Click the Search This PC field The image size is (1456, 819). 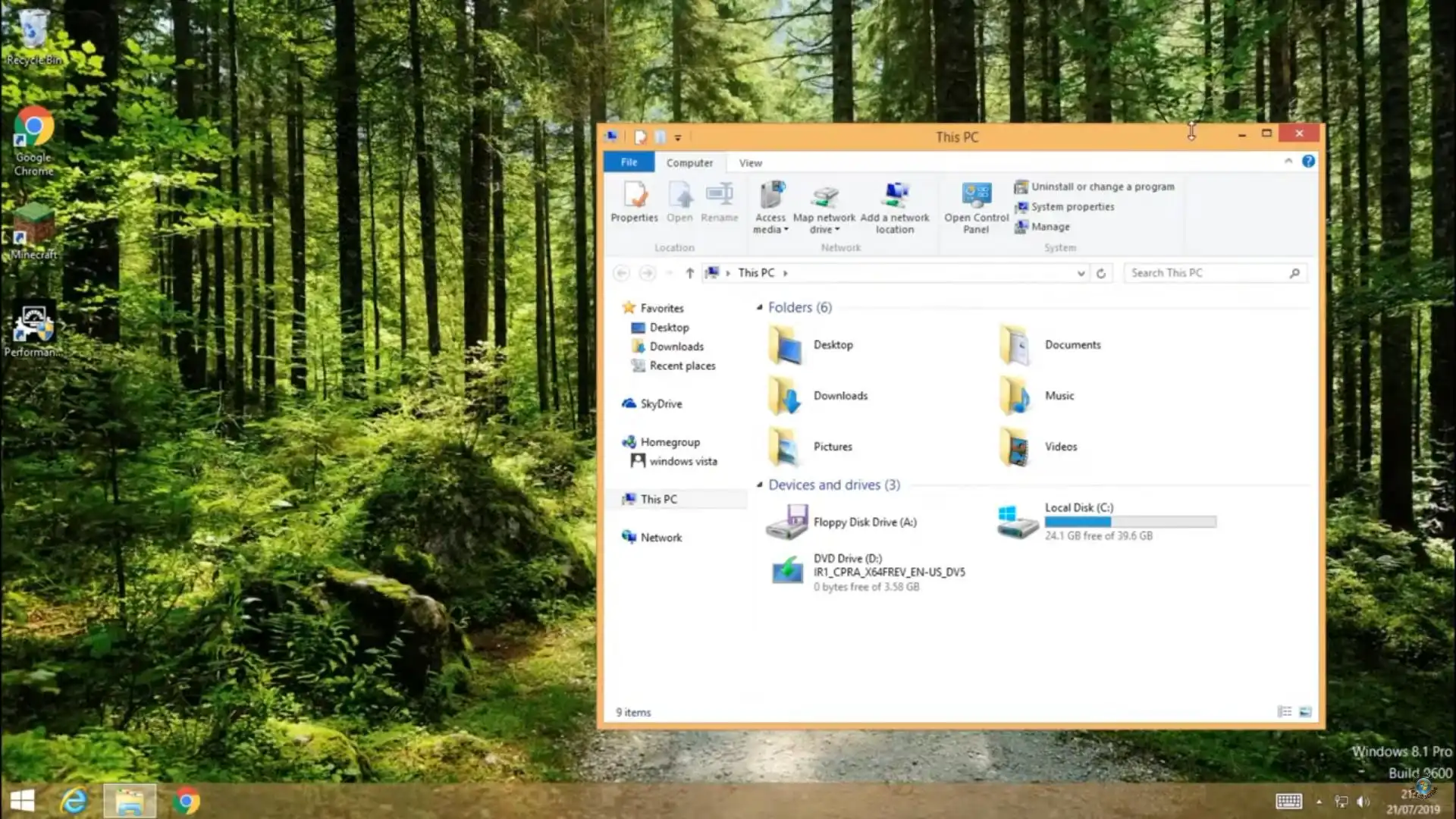1206,273
